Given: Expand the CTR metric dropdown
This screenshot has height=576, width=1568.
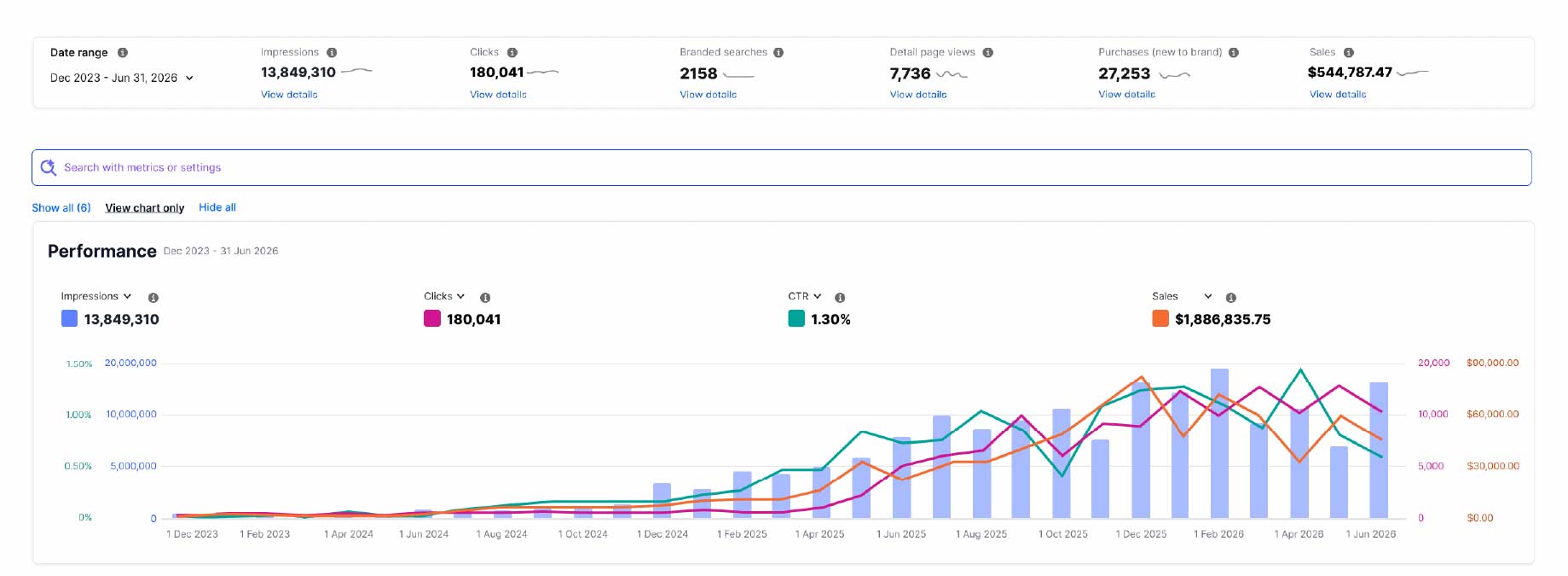Looking at the screenshot, I should [805, 296].
